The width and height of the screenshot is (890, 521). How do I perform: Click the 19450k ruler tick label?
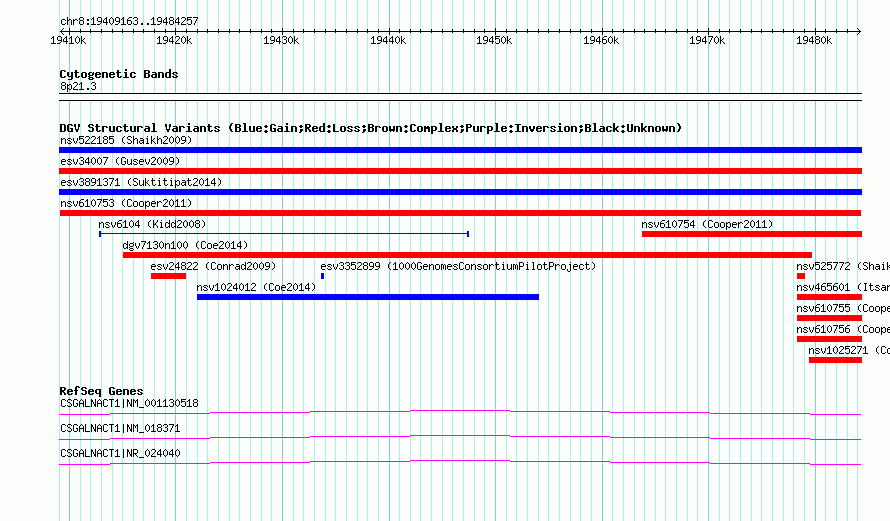click(x=494, y=40)
